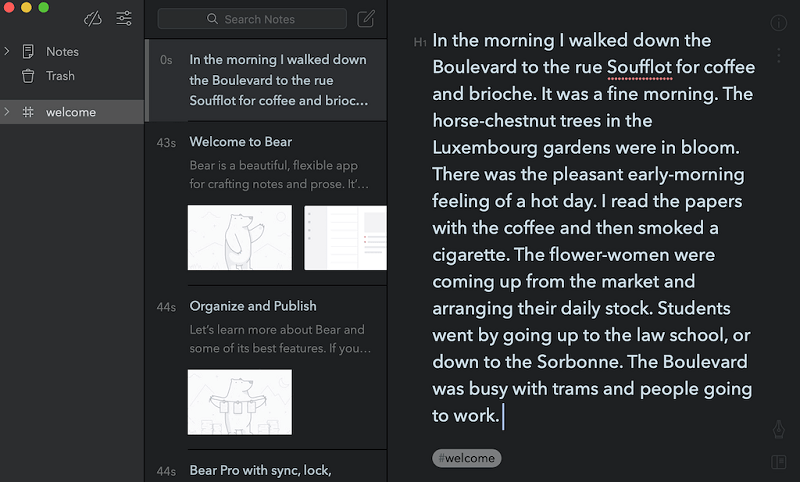Click the Trash bin icon in sidebar

click(28, 76)
